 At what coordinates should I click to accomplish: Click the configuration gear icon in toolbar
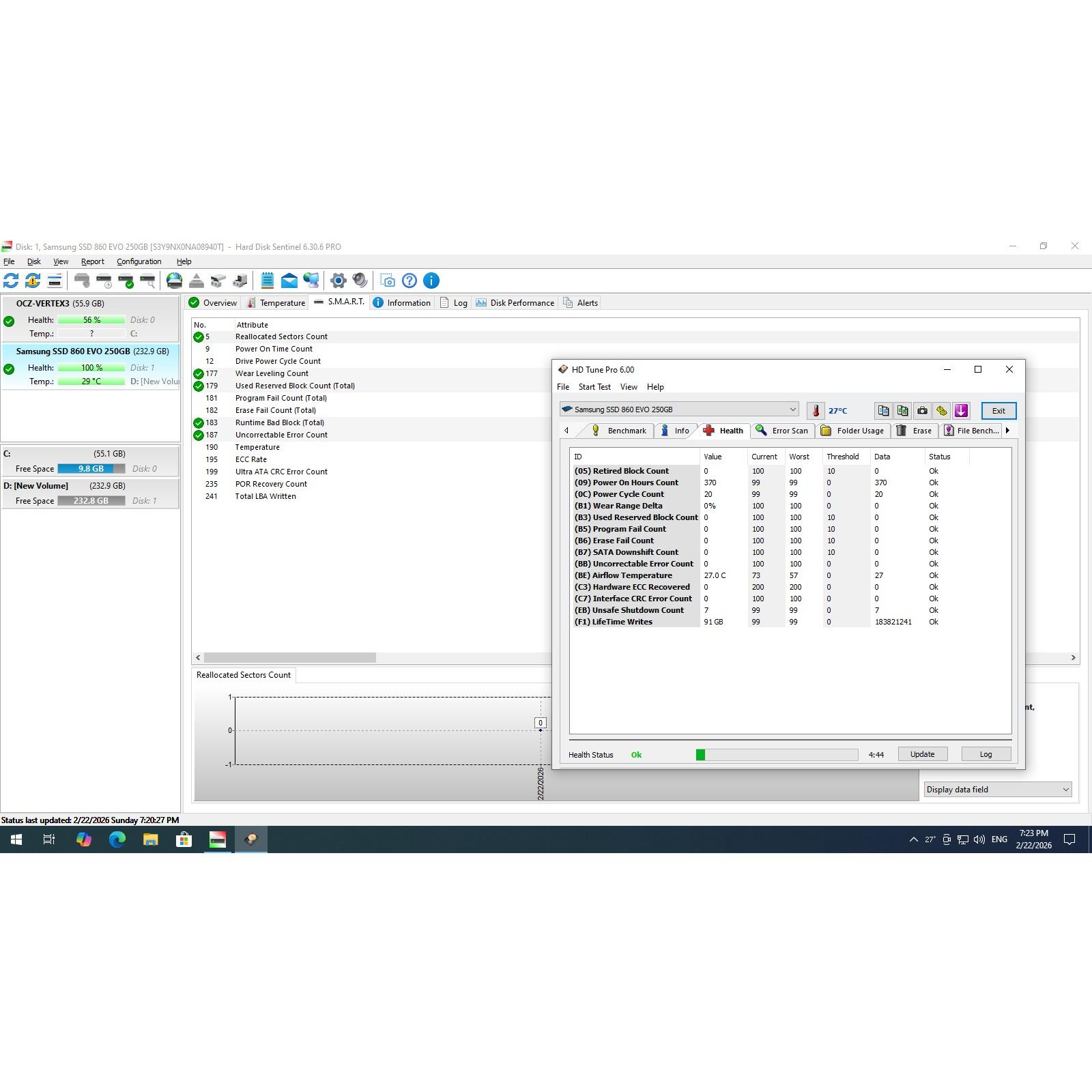(338, 281)
